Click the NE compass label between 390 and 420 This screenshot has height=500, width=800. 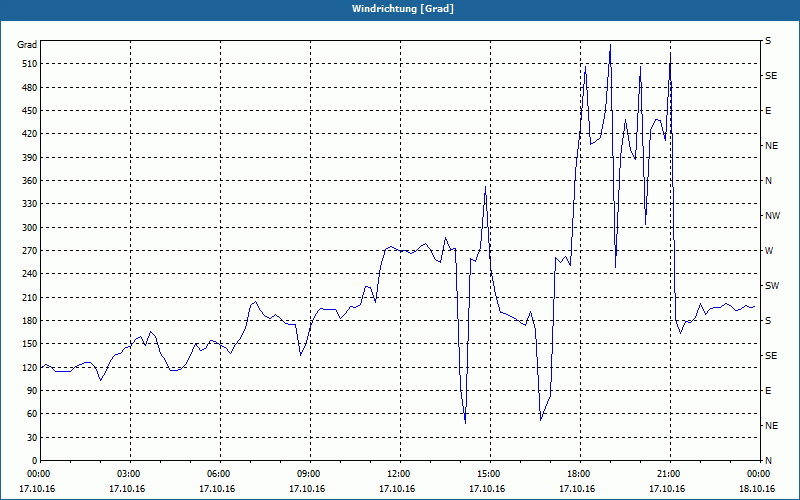click(x=771, y=146)
